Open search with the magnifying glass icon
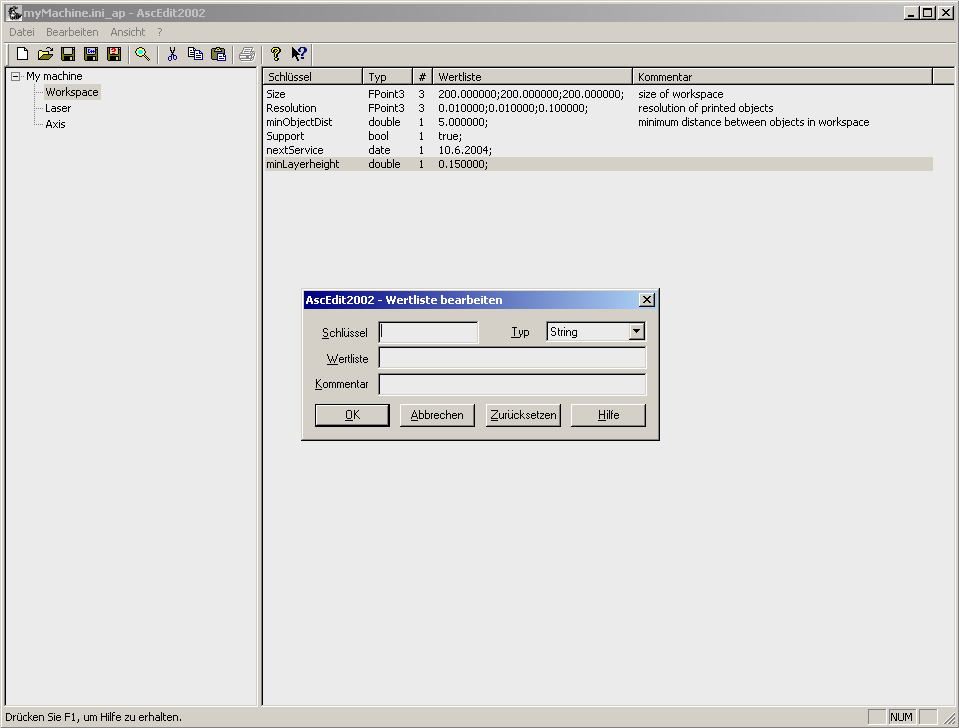The width and height of the screenshot is (959, 728). point(143,54)
